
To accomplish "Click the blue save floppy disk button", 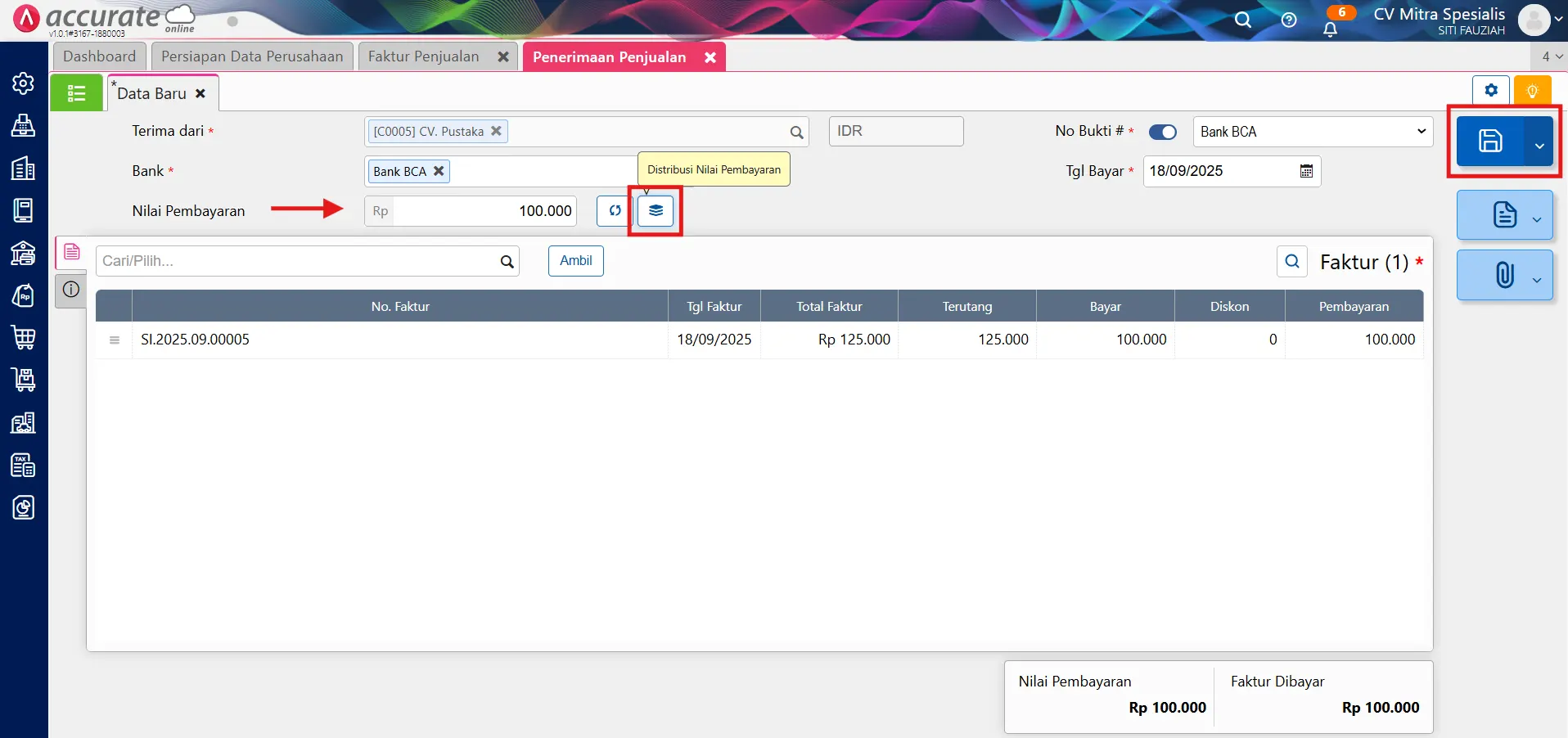I will [x=1489, y=142].
